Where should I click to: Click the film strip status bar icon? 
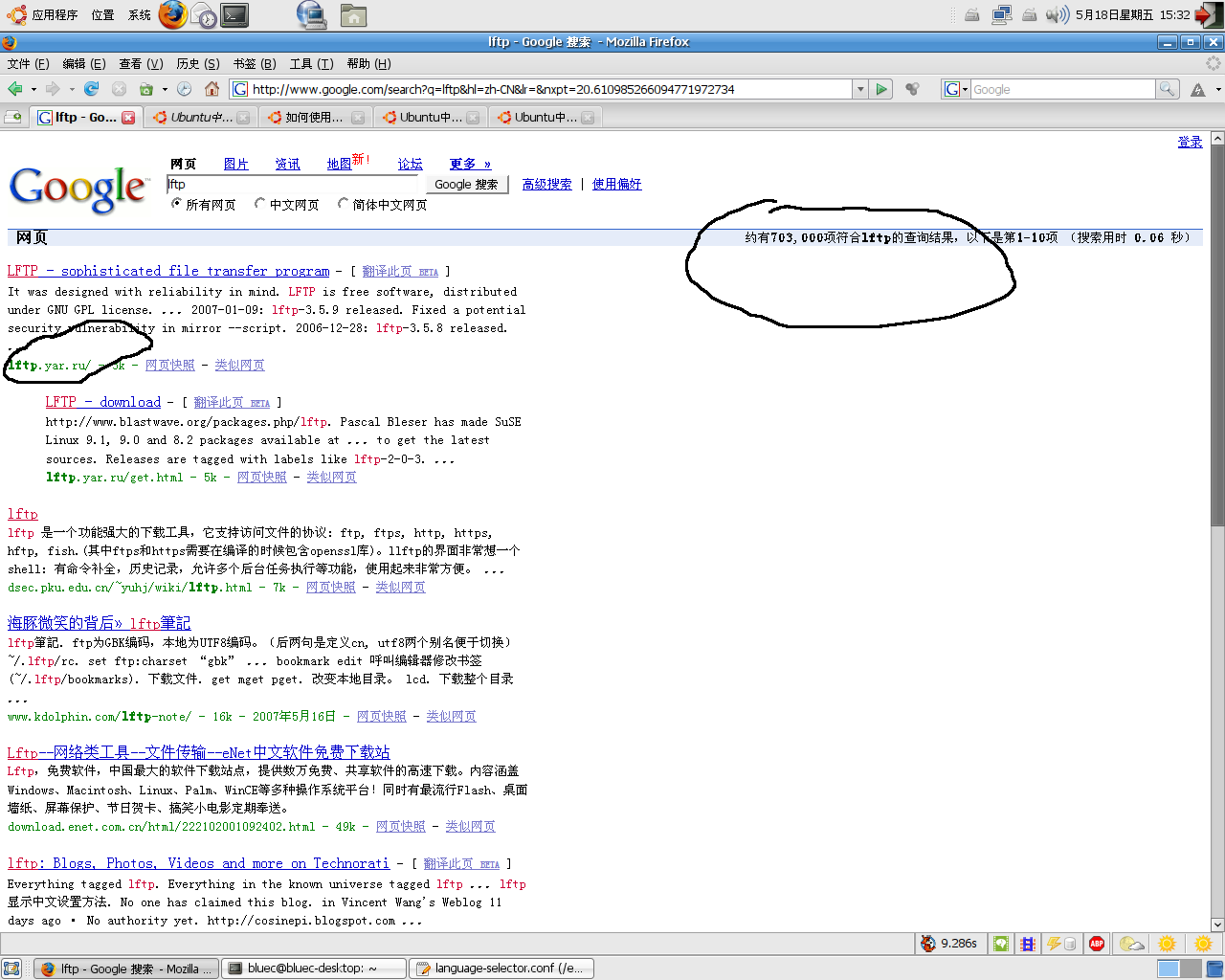(1028, 944)
